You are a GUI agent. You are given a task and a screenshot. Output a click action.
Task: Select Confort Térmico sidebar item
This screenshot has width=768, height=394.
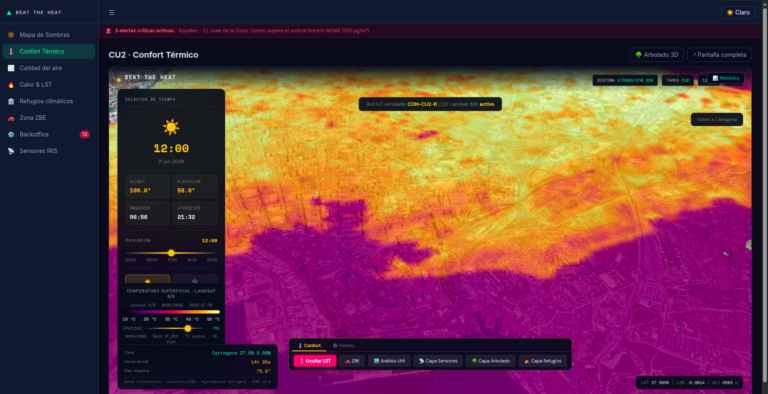49,51
